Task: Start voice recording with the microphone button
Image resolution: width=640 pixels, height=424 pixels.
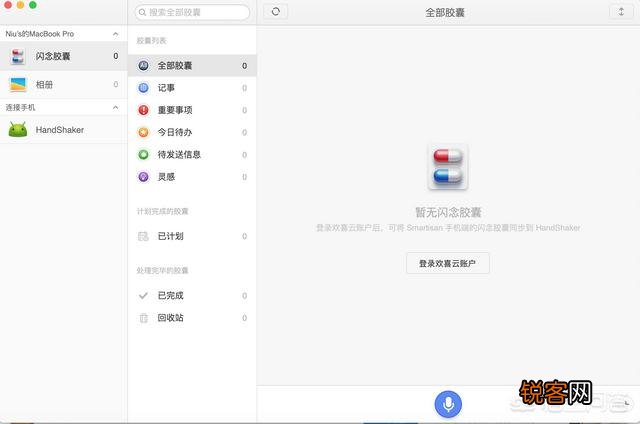Action: pos(448,404)
